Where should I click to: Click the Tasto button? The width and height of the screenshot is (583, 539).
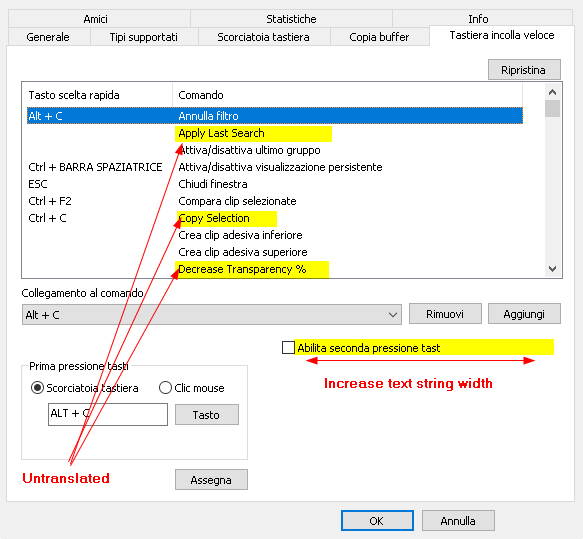coord(206,414)
